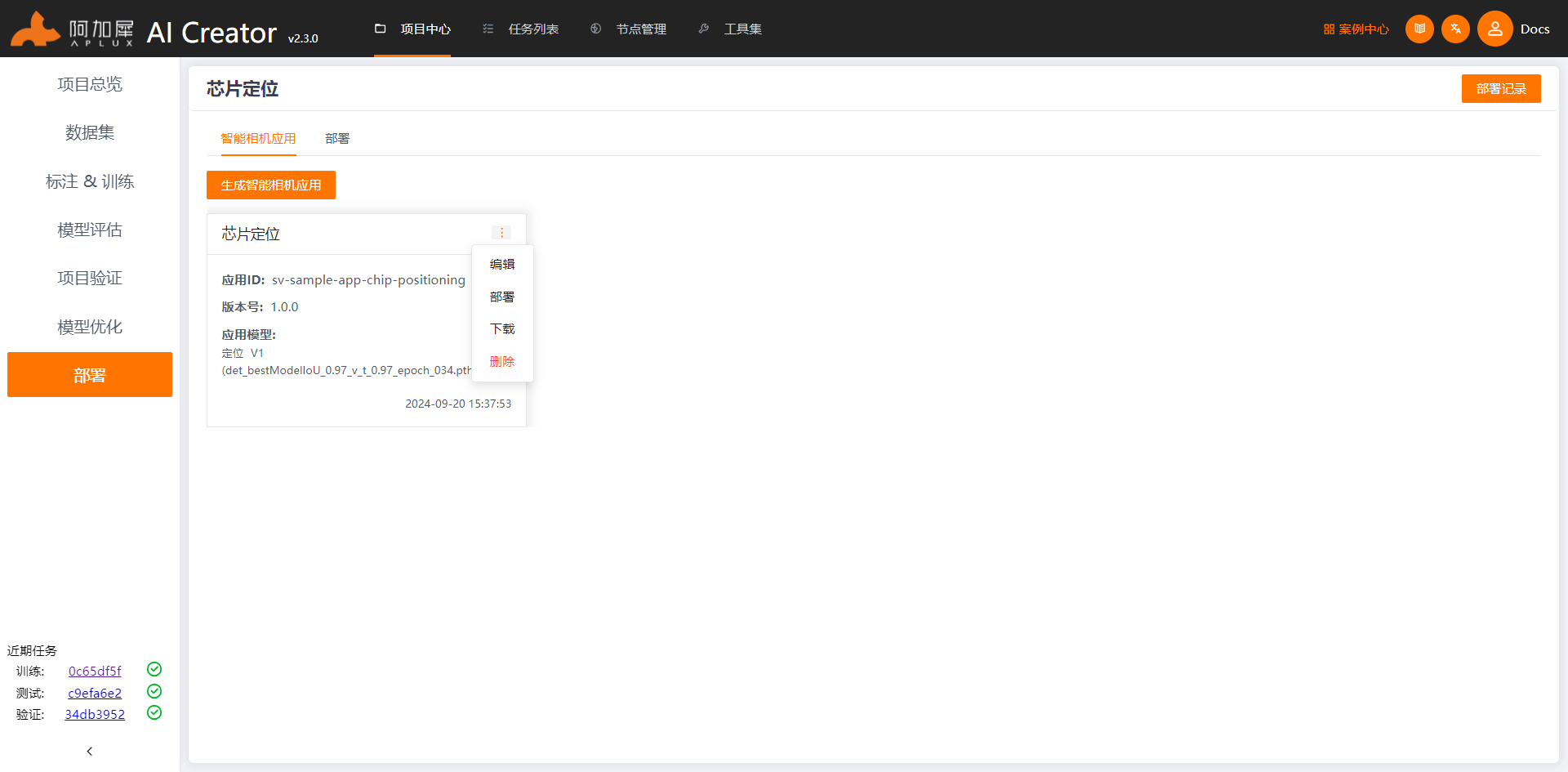Click the APLUX rhino logo
Image resolution: width=1568 pixels, height=772 pixels.
pos(72,29)
